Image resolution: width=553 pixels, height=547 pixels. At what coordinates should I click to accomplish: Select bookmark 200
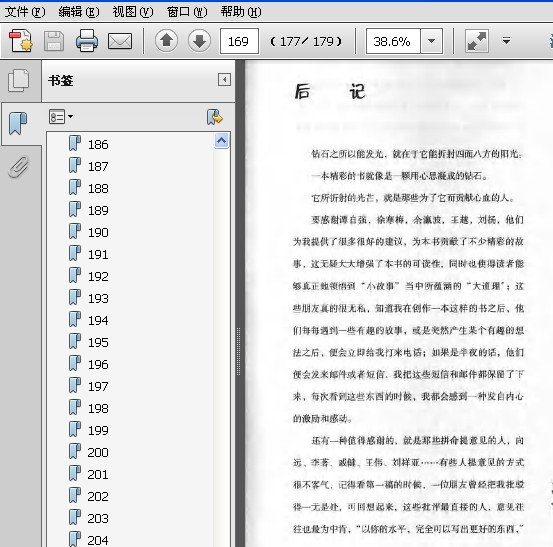point(98,452)
